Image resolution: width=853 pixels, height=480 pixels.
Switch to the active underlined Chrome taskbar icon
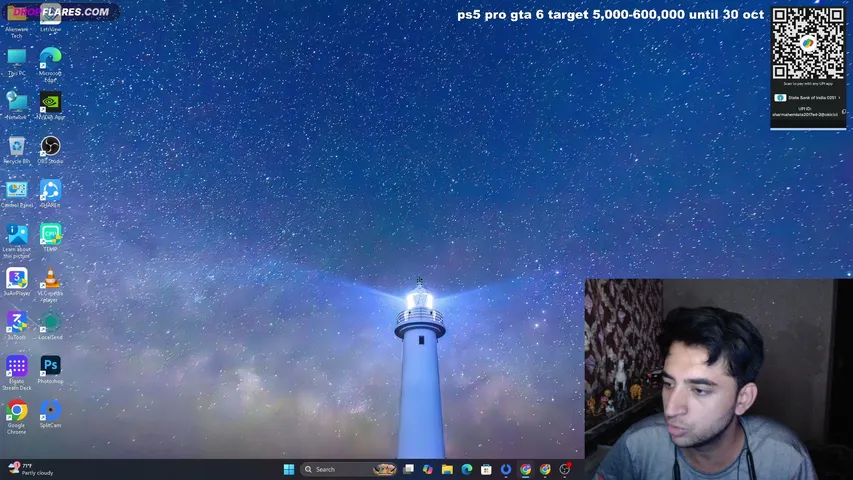526,469
